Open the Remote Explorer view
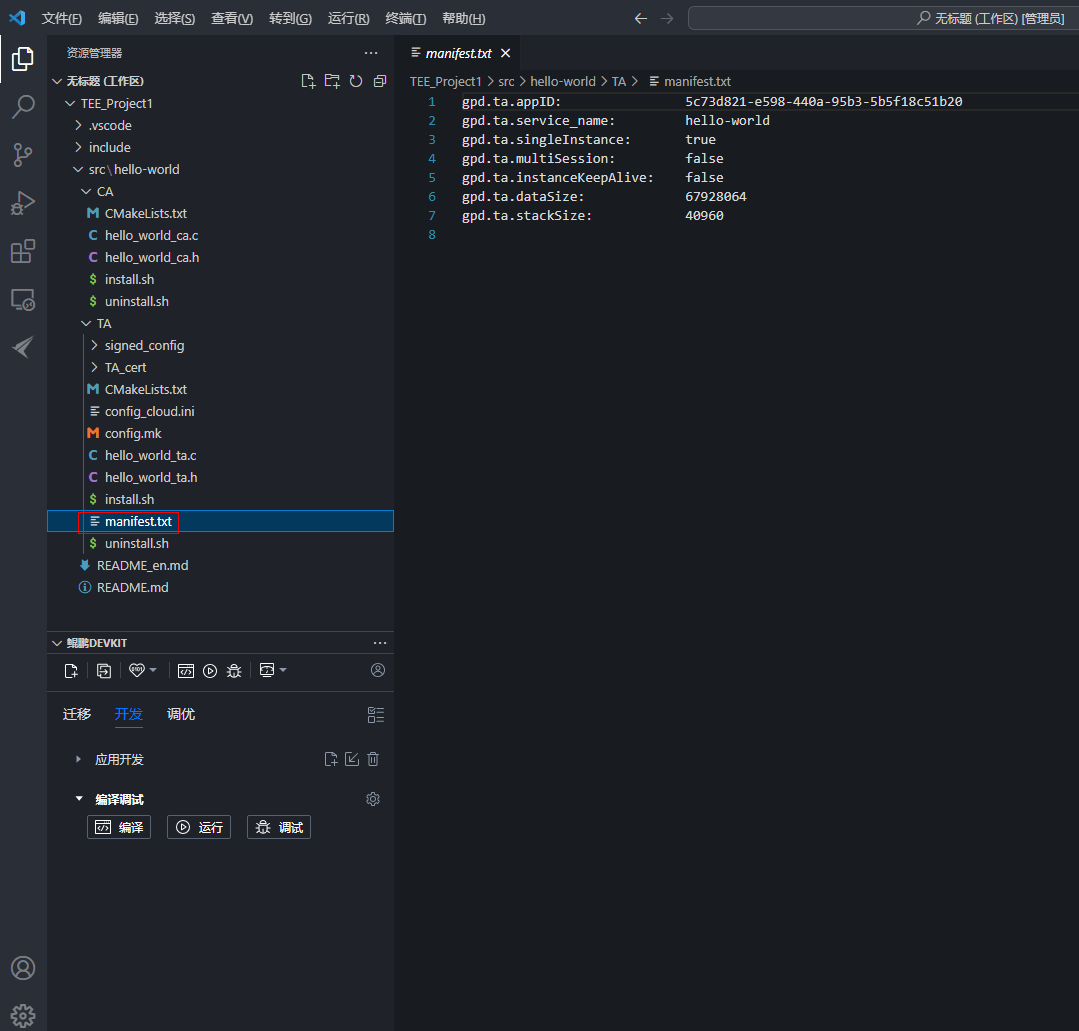Screen dimensions: 1079x1031 point(23,299)
